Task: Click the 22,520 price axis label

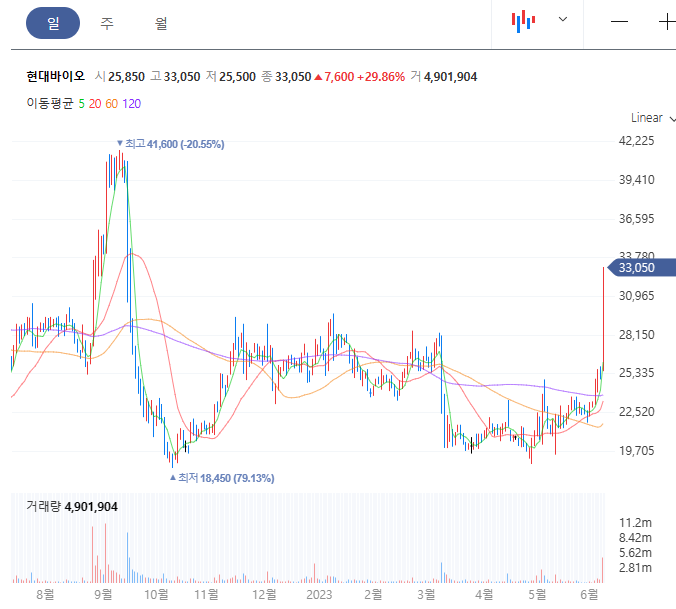Action: click(x=636, y=412)
